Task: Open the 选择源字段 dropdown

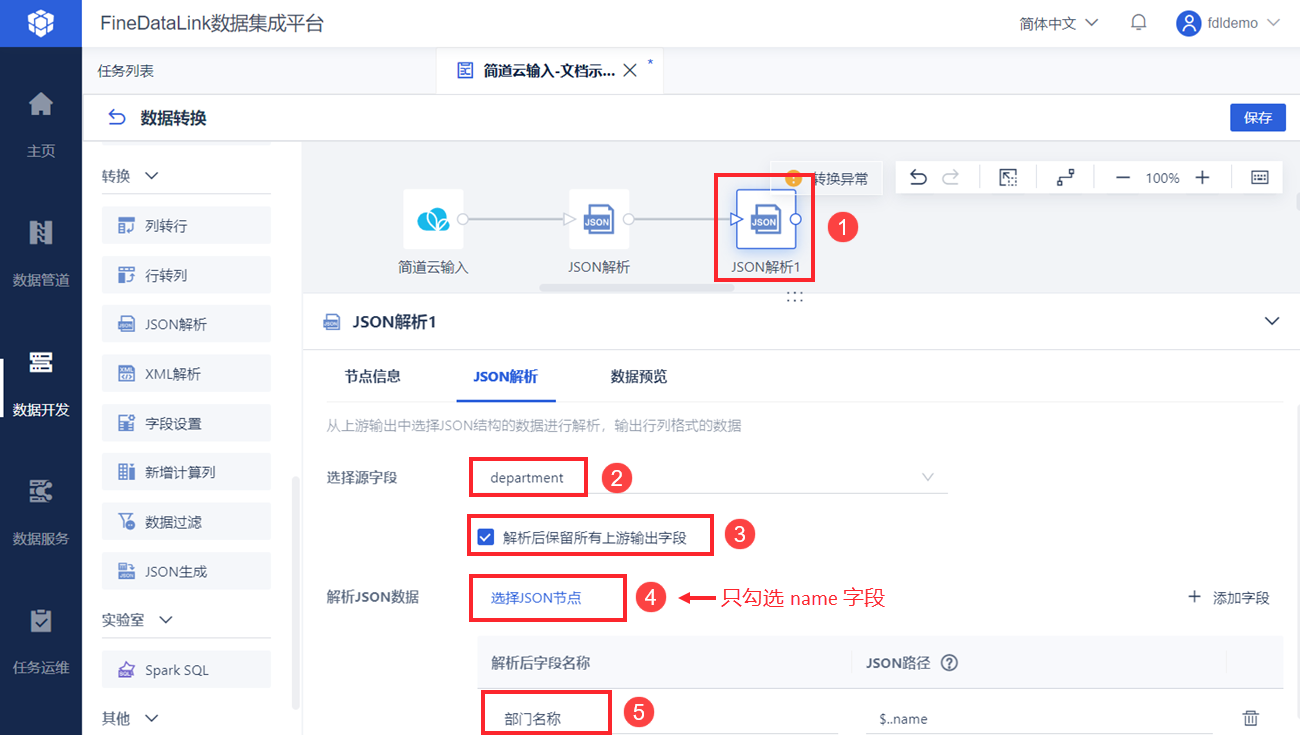Action: pos(709,478)
